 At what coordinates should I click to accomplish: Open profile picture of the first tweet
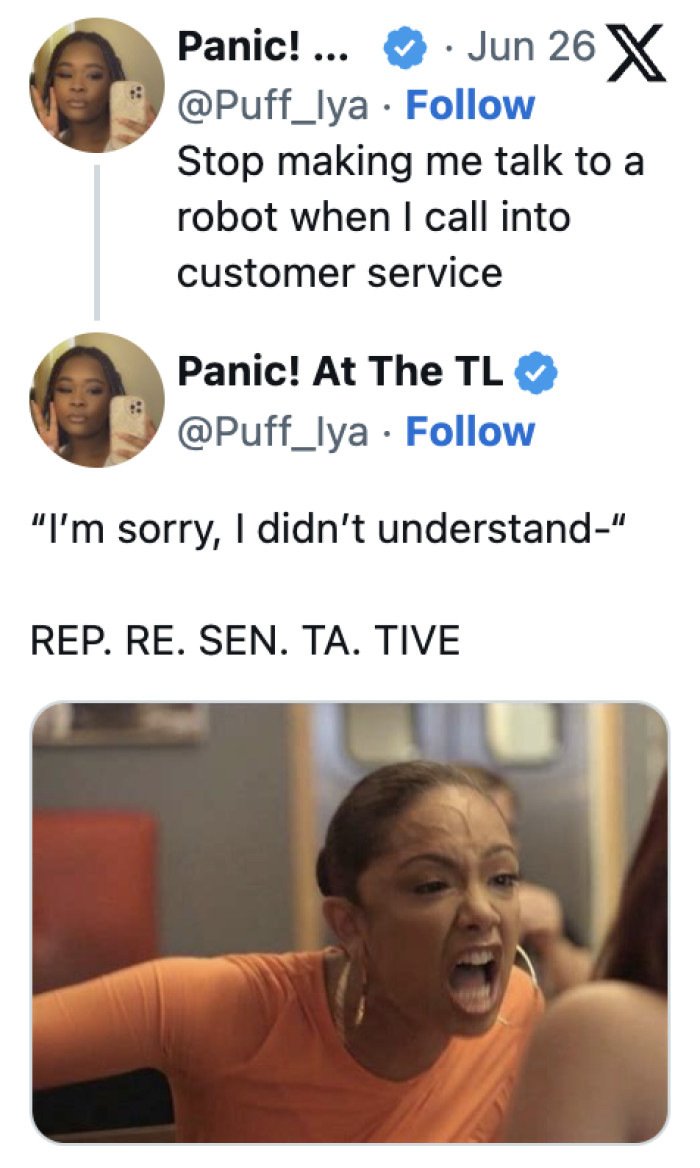click(x=97, y=85)
